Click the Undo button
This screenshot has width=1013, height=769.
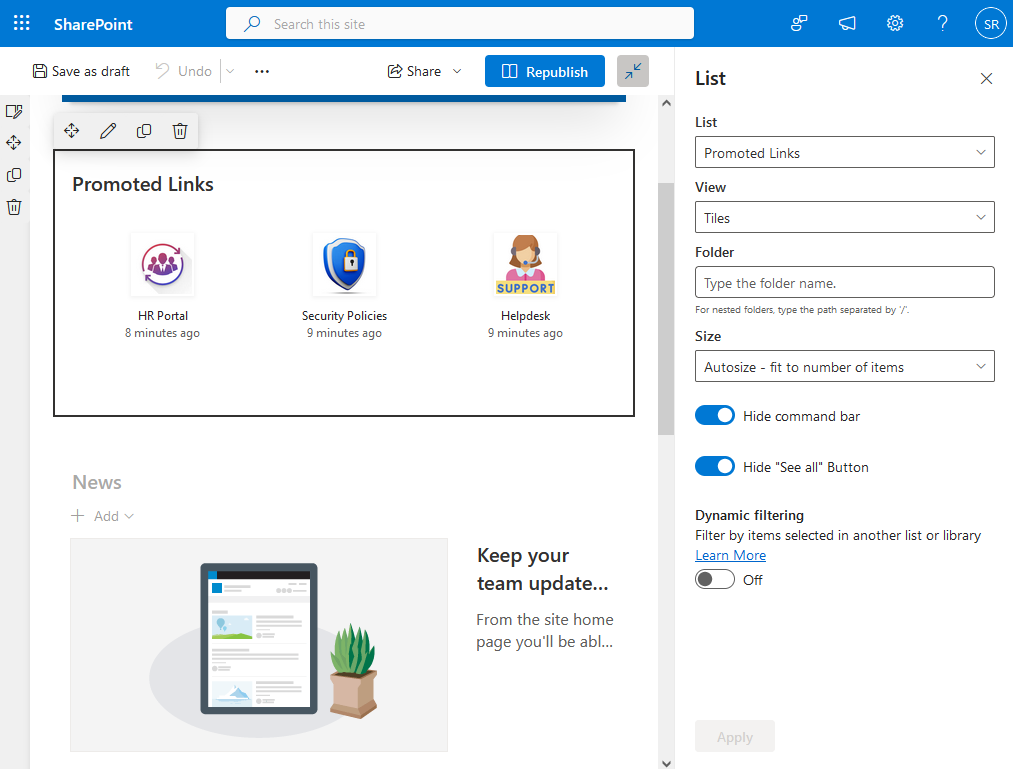pos(184,71)
